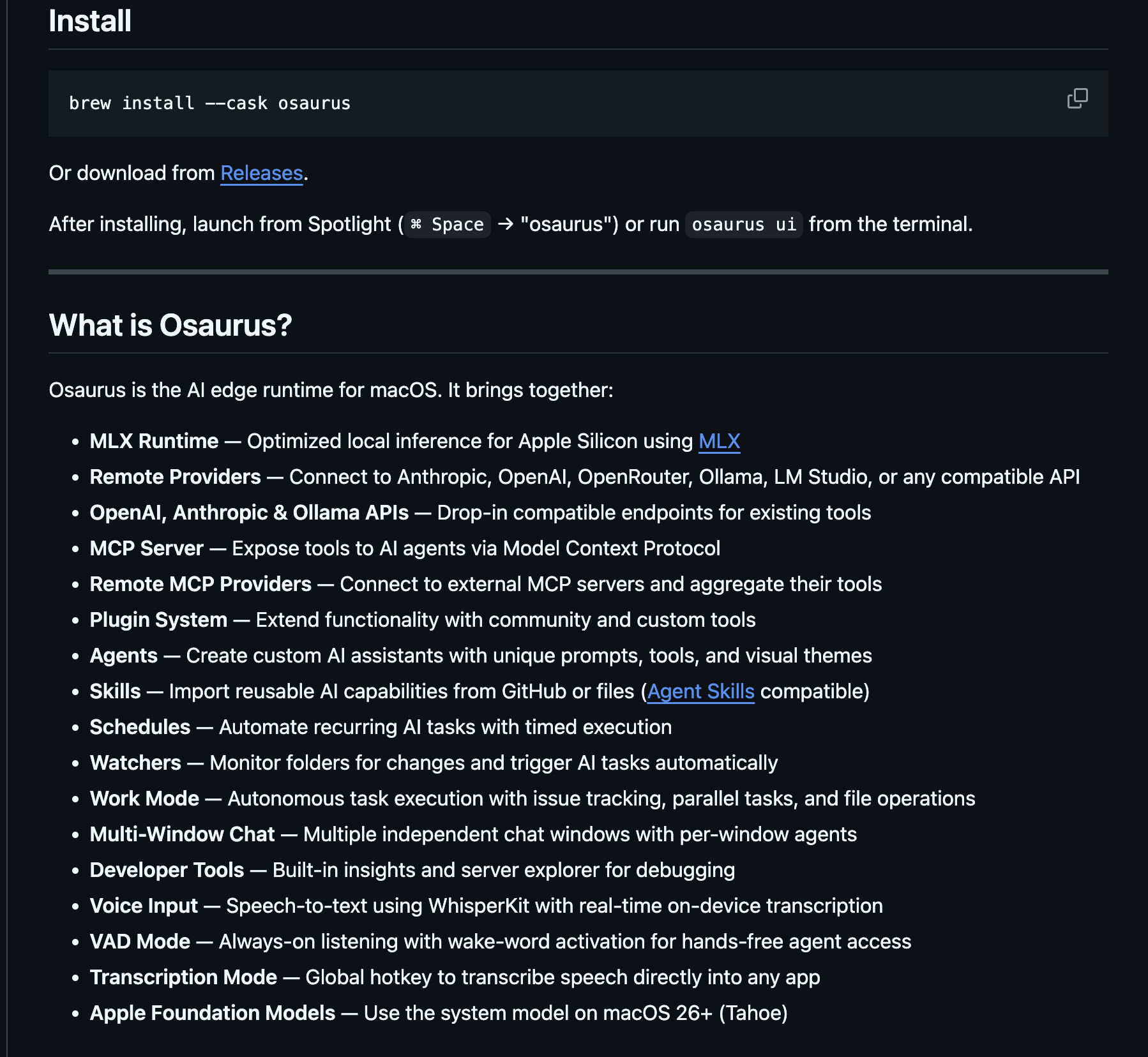Click 'Global hotkey to transcribe speech' description

(563, 977)
